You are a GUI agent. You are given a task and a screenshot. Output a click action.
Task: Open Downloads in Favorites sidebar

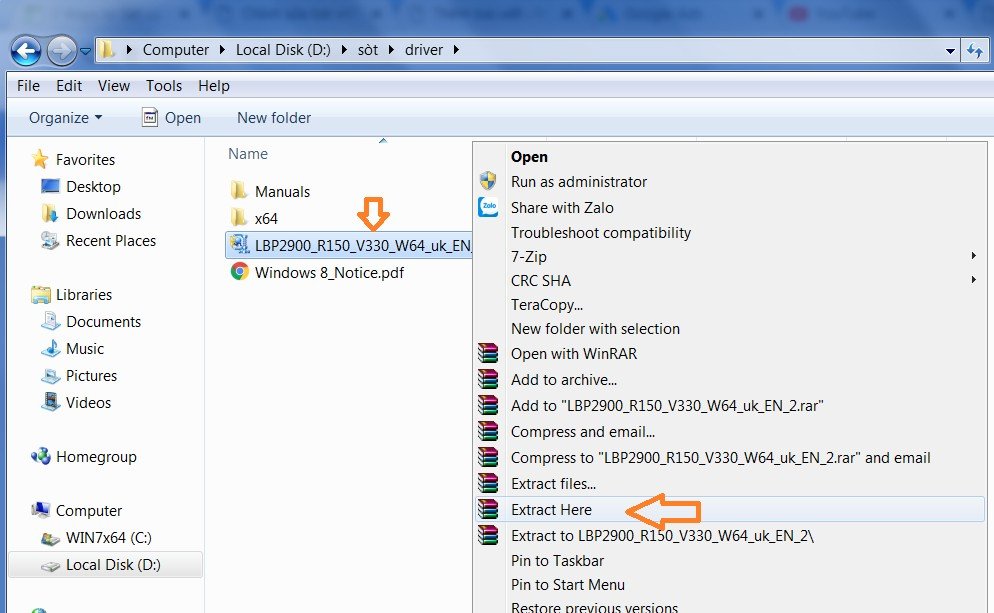pos(103,214)
